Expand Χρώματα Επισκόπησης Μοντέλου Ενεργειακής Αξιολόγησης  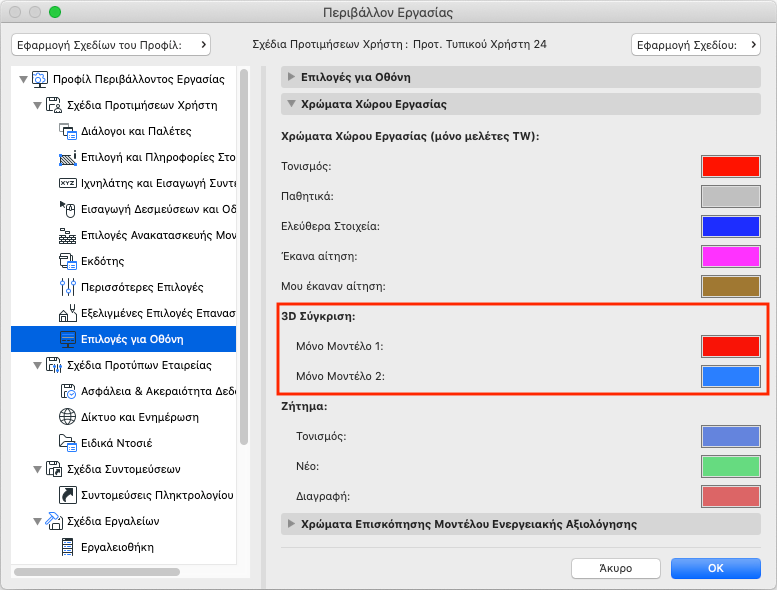(x=291, y=524)
